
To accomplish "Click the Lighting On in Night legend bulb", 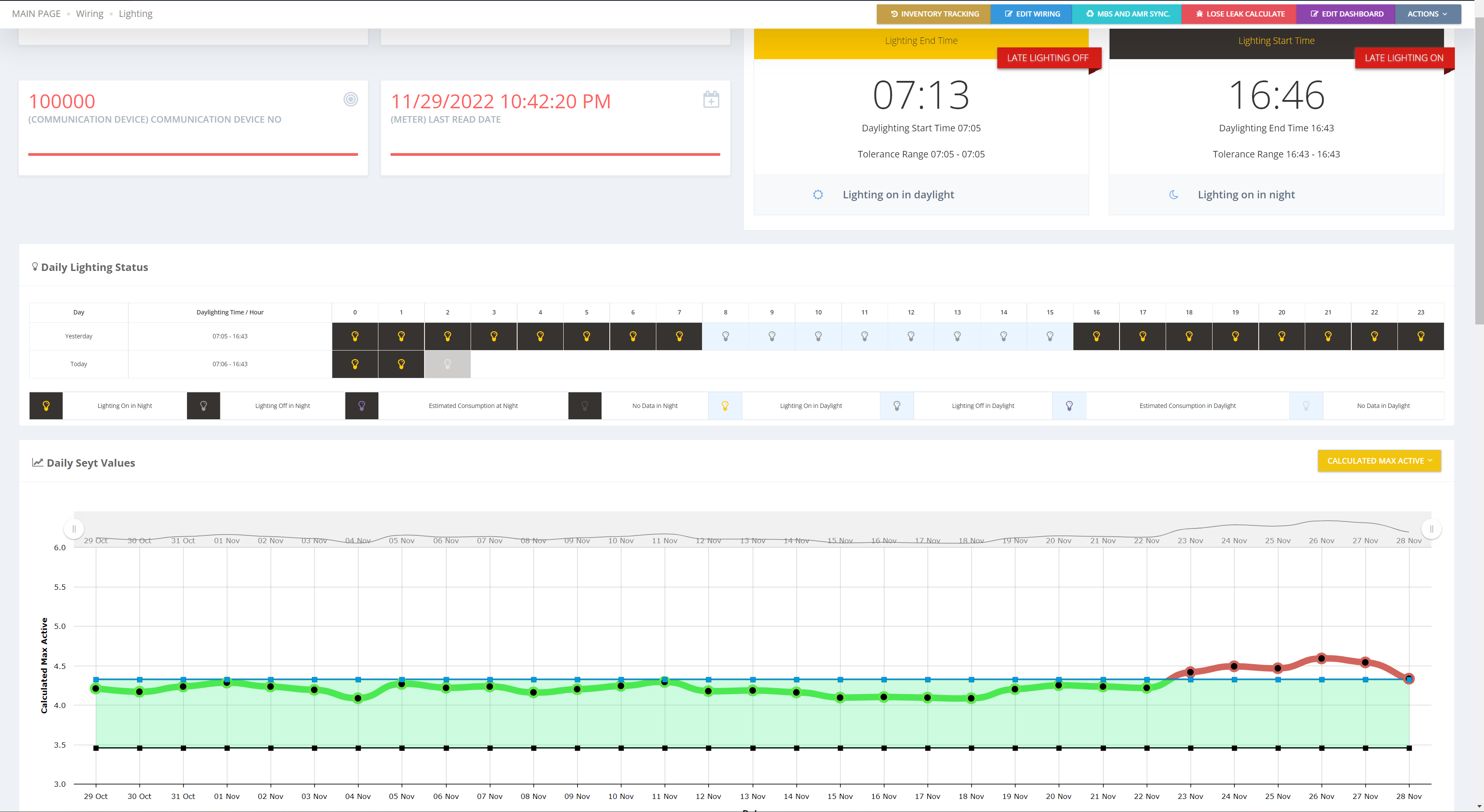I will tap(46, 406).
